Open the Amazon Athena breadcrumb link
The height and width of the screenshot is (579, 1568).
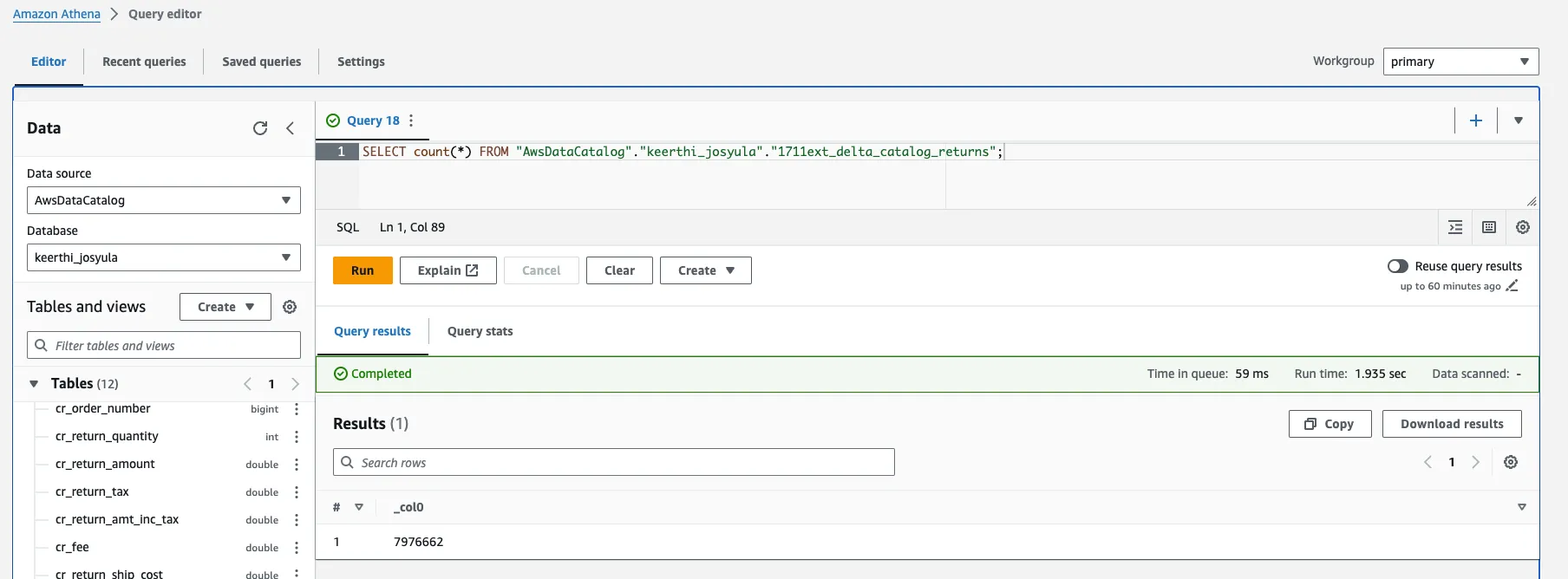click(x=56, y=14)
